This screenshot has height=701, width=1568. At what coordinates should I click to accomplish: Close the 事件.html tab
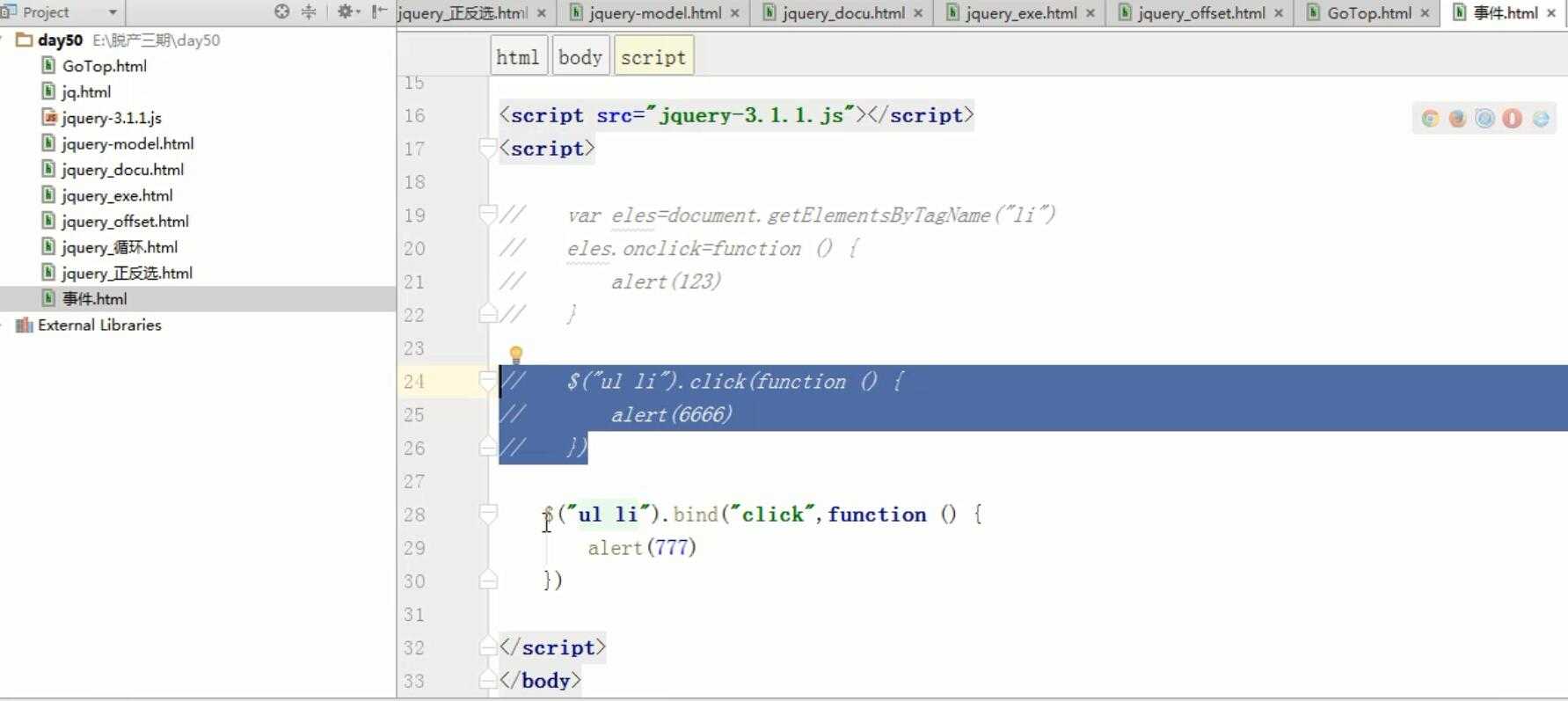tap(1551, 13)
